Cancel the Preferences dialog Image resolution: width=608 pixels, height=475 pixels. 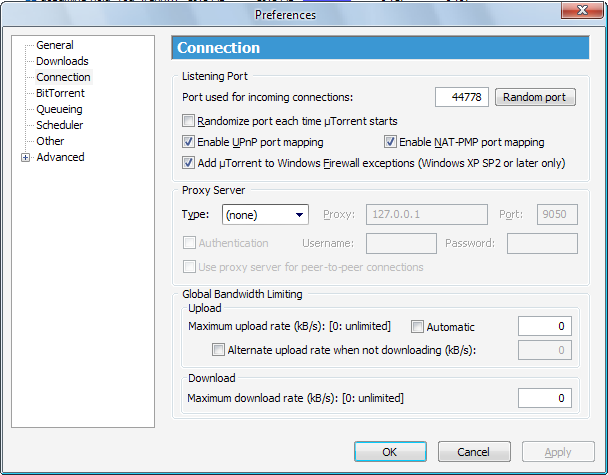(476, 452)
